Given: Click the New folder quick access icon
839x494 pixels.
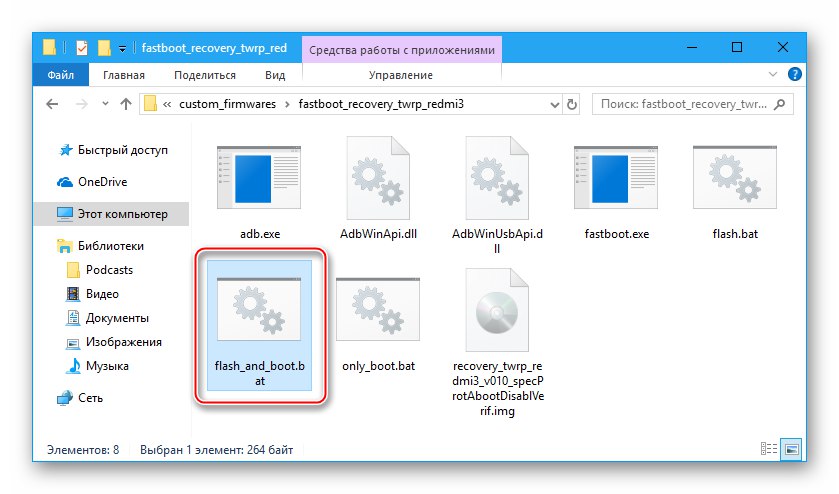Looking at the screenshot, I should click(104, 48).
